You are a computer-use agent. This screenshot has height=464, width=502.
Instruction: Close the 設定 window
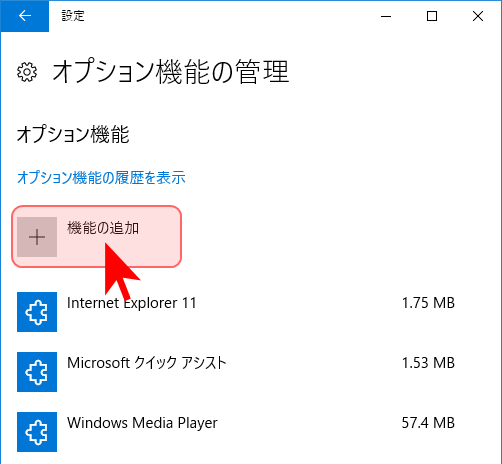(478, 16)
